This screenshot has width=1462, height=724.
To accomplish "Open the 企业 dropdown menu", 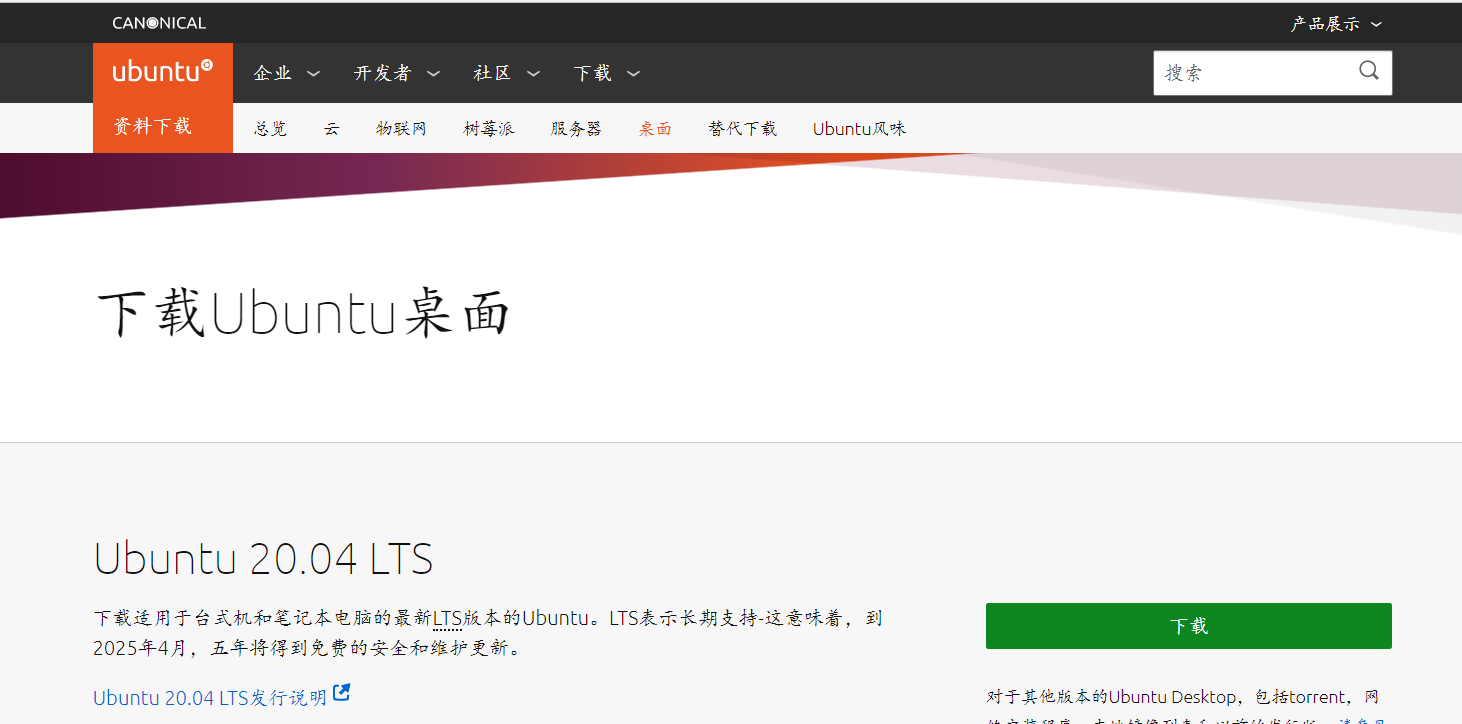I will click(x=275, y=72).
